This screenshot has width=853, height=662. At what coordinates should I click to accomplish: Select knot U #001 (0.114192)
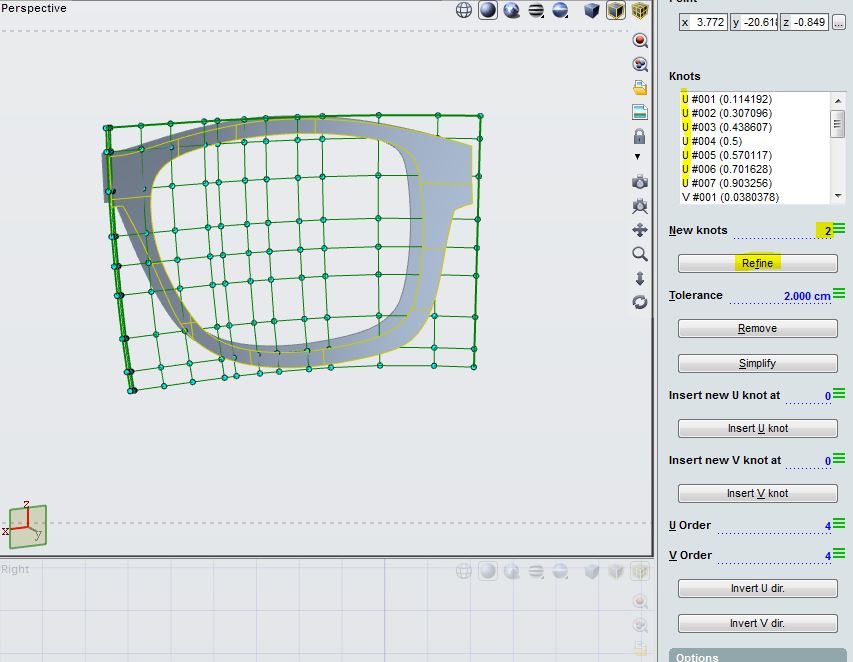pyautogui.click(x=727, y=99)
